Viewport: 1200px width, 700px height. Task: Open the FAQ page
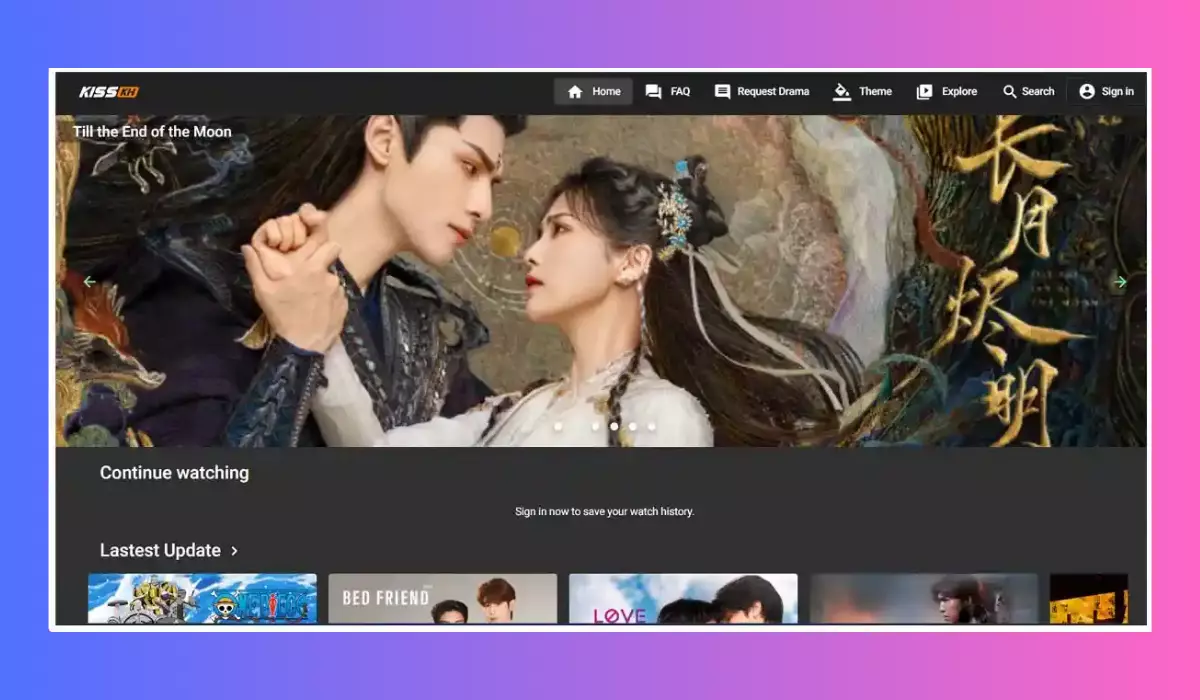pyautogui.click(x=668, y=91)
